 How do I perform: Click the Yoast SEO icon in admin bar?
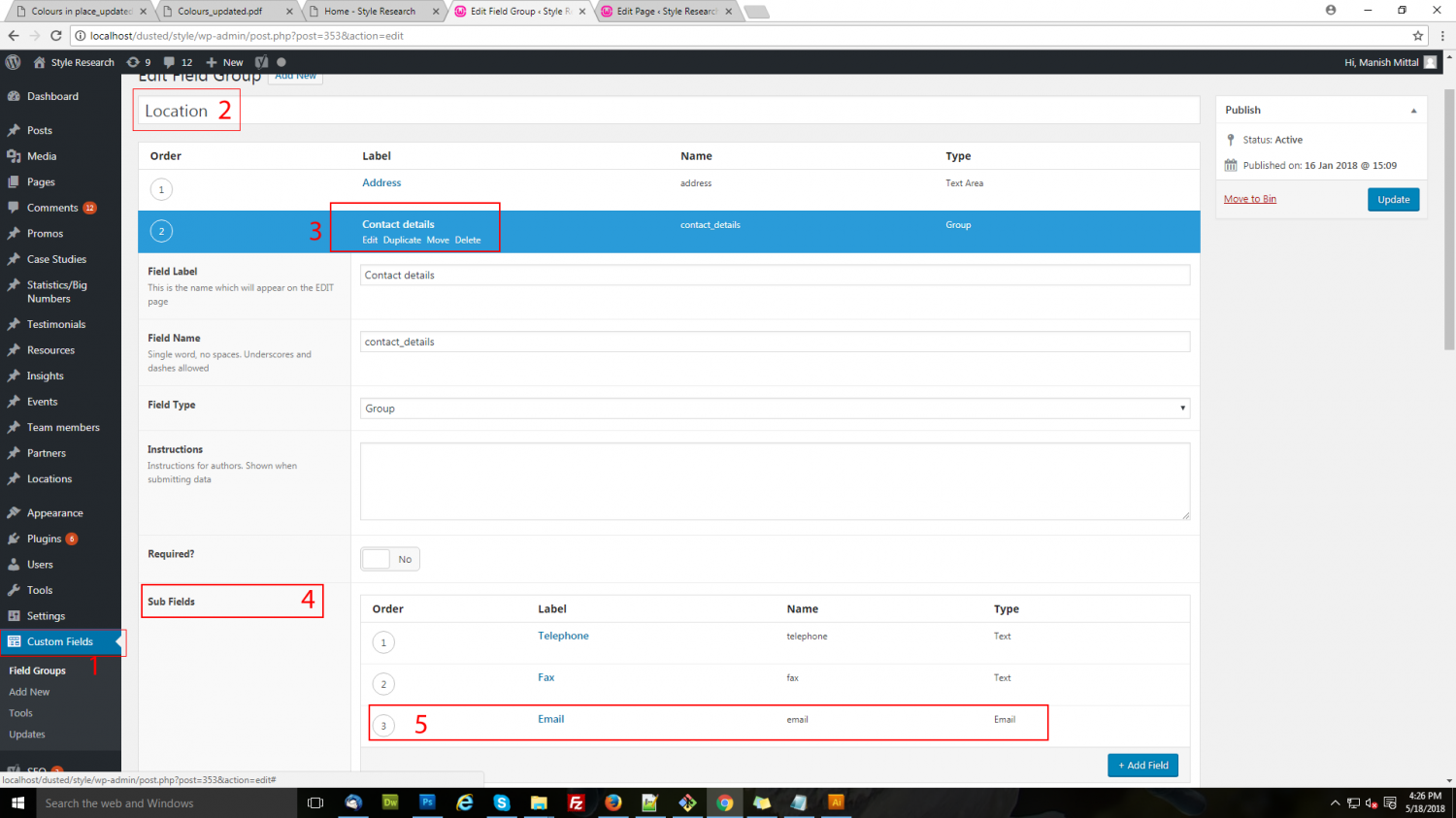(261, 62)
